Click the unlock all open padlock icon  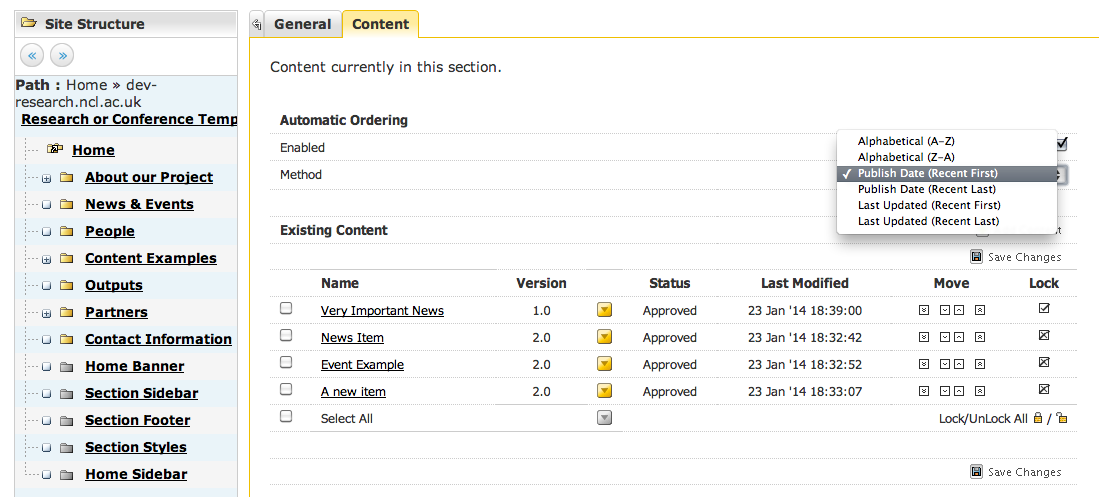tap(1061, 418)
